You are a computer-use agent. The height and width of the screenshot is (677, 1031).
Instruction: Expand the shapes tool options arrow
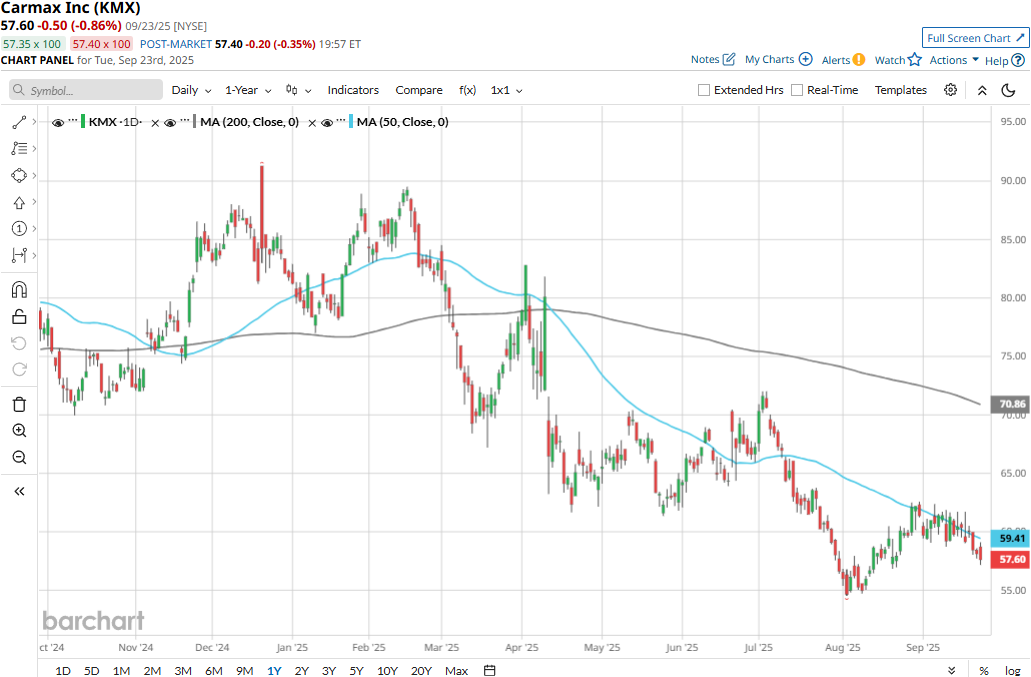[x=34, y=175]
